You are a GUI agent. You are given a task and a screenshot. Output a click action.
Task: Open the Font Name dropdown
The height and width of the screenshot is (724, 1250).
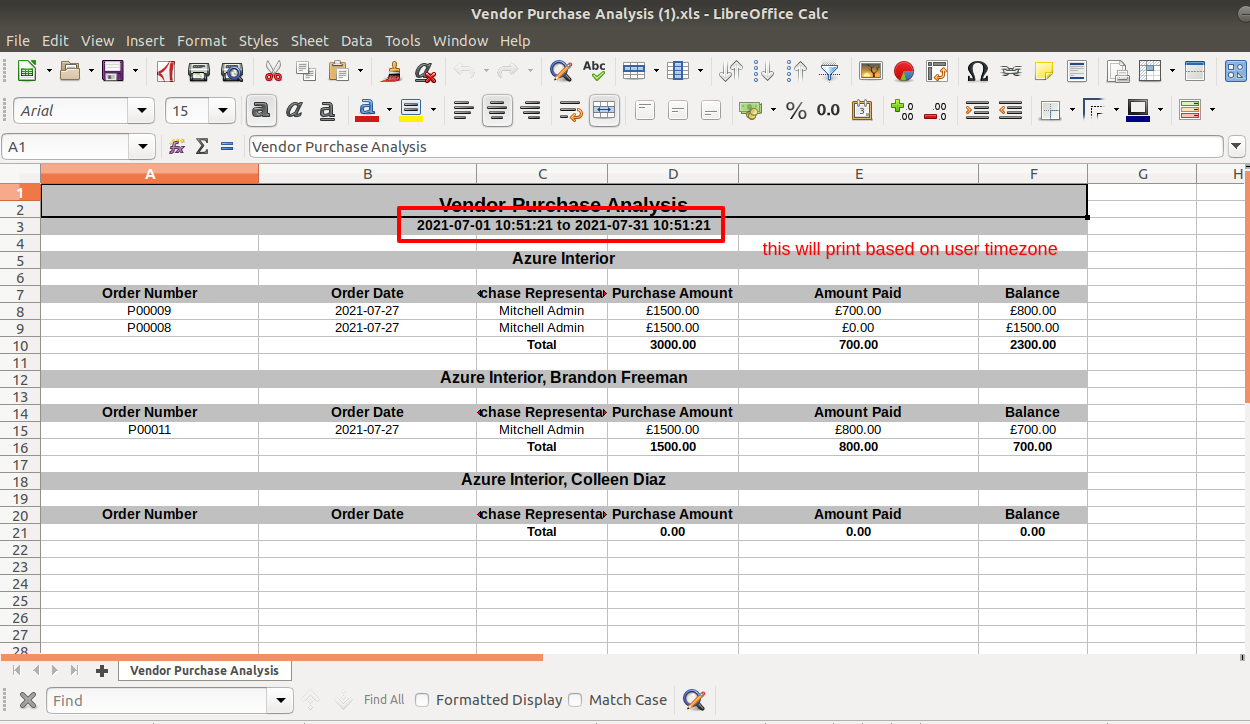(x=143, y=110)
